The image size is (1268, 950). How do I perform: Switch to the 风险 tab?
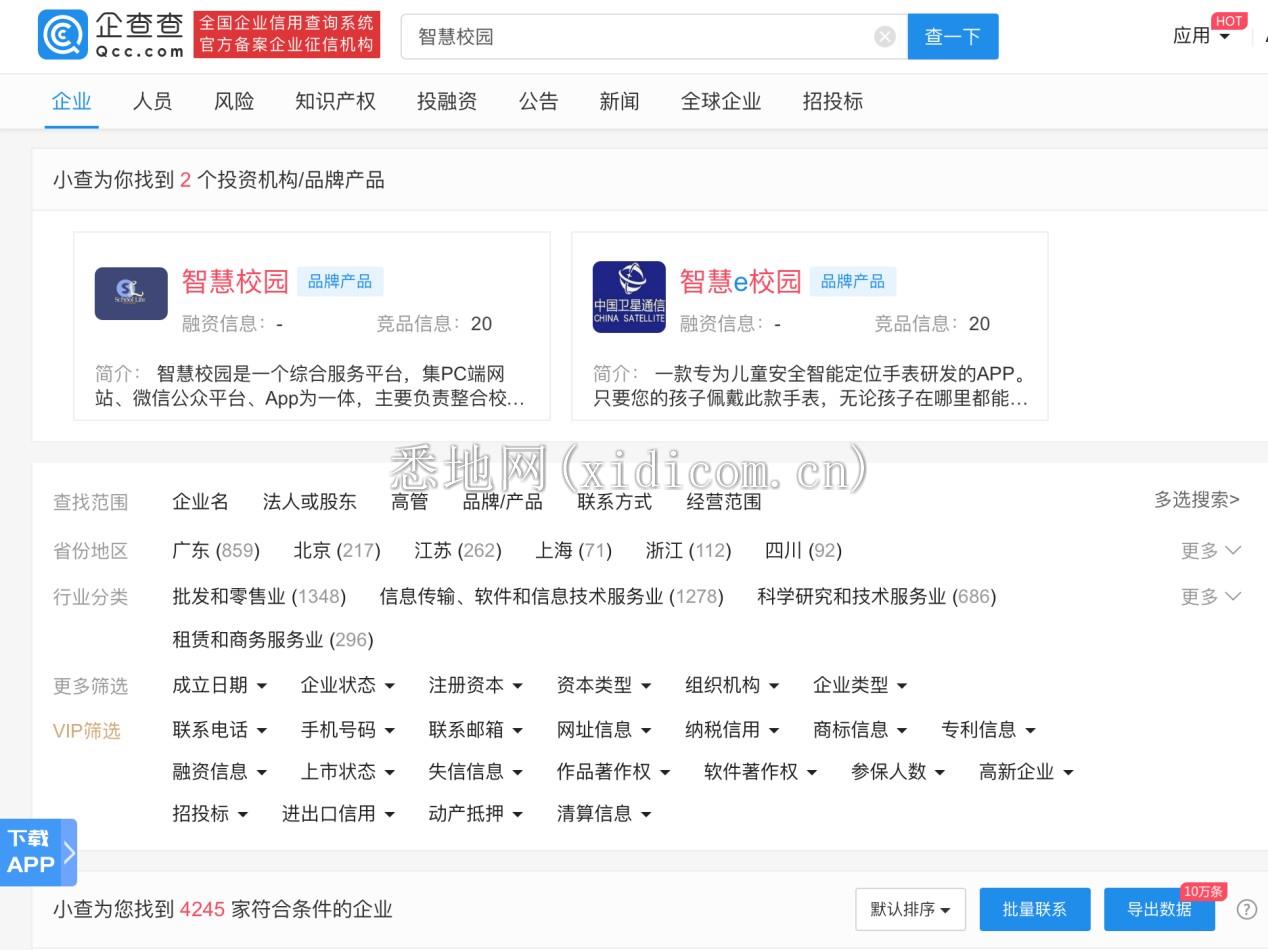[x=234, y=101]
